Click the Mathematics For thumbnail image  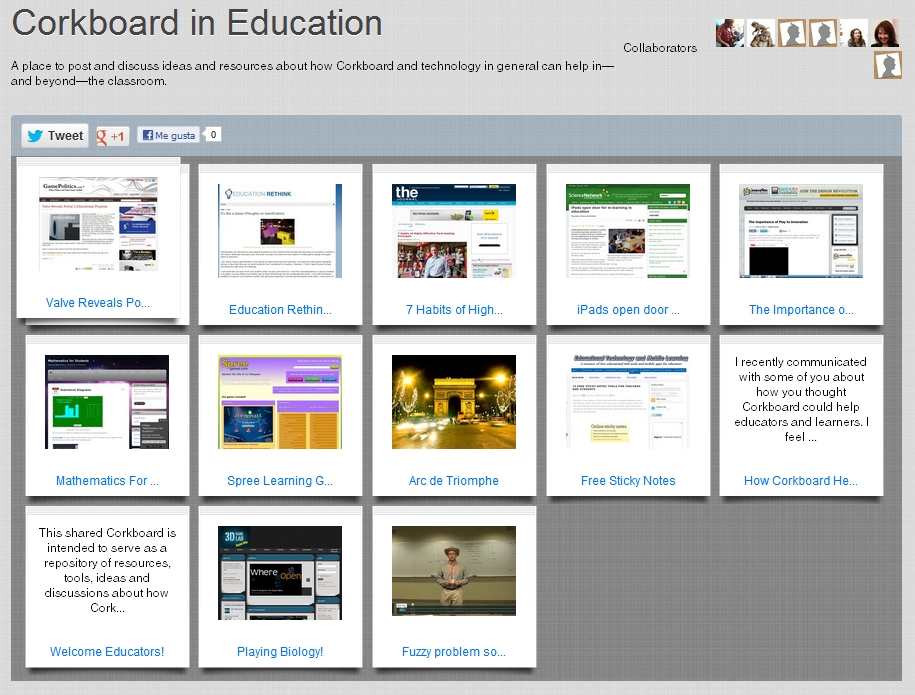107,402
